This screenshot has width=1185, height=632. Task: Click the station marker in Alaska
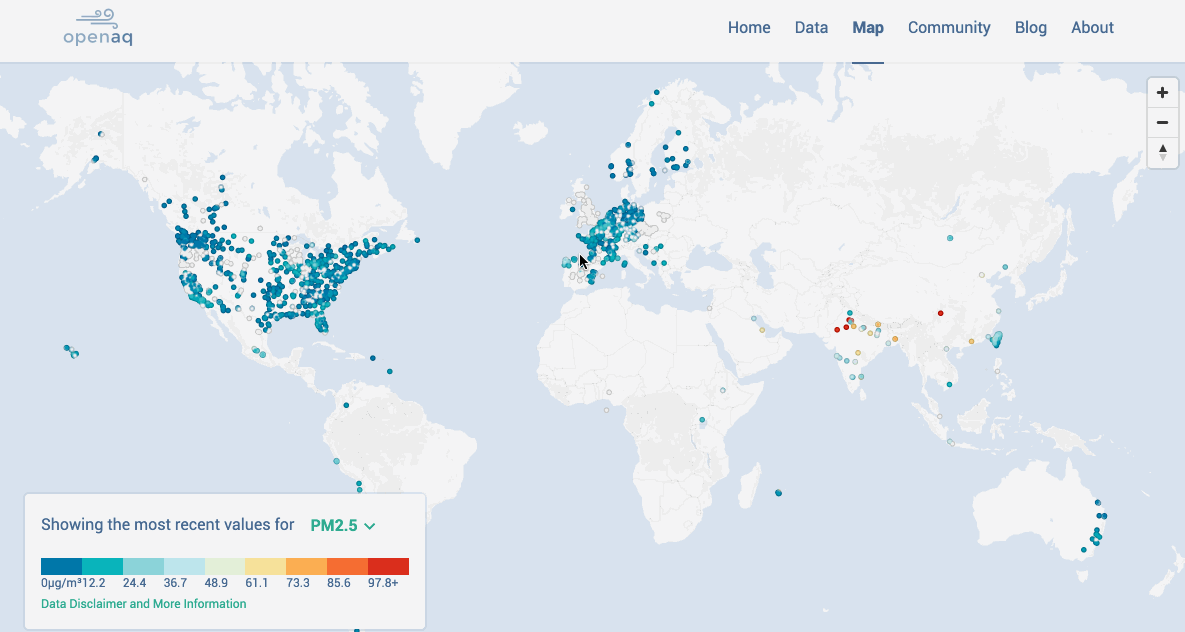click(95, 158)
